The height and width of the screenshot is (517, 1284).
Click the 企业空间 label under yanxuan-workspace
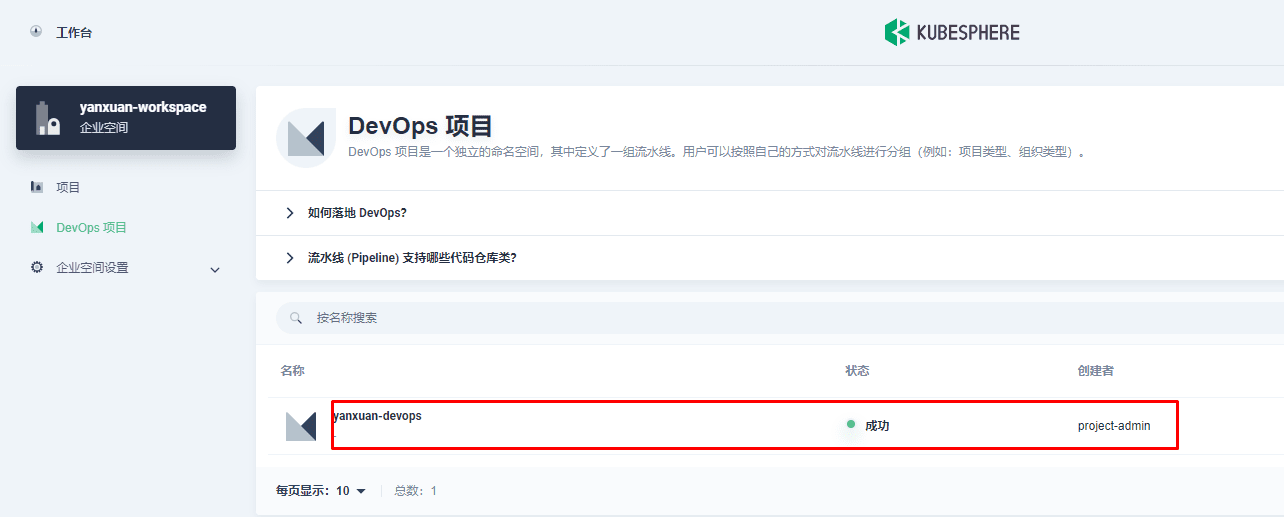[104, 127]
